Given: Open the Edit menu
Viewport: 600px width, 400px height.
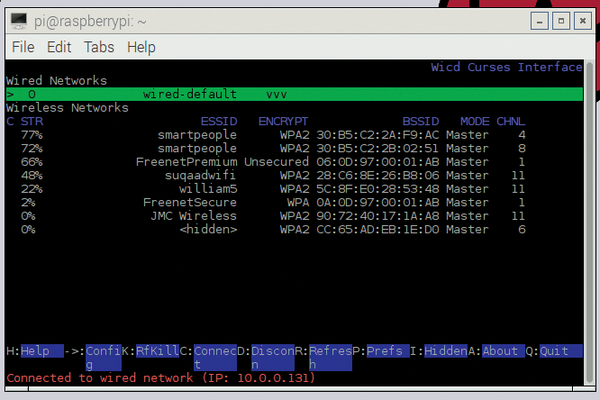Looking at the screenshot, I should point(59,47).
